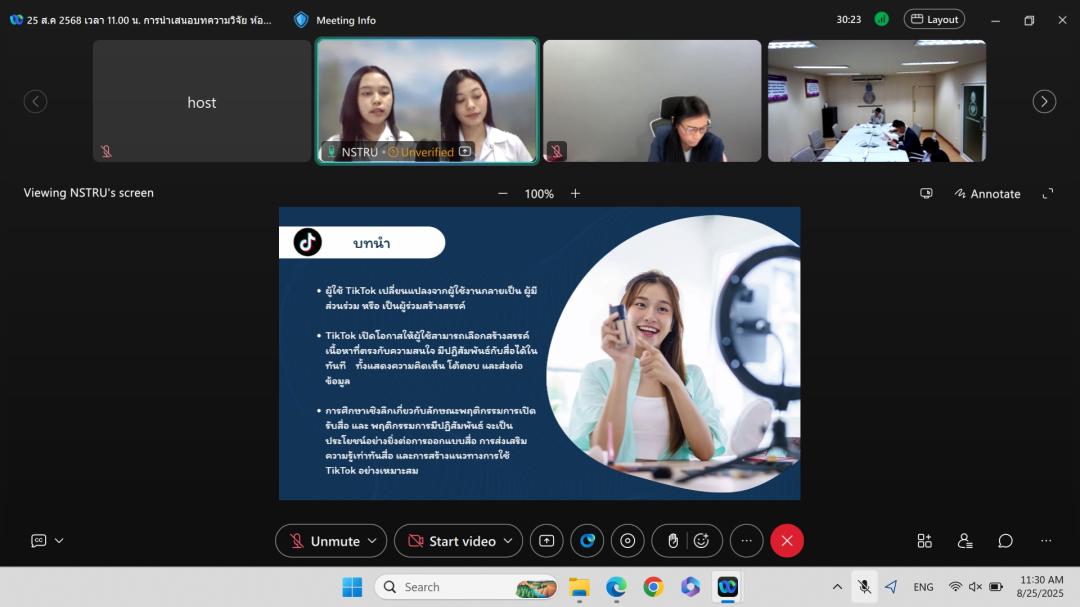
Task: Toggle closed captions CC icon
Action: (39, 541)
